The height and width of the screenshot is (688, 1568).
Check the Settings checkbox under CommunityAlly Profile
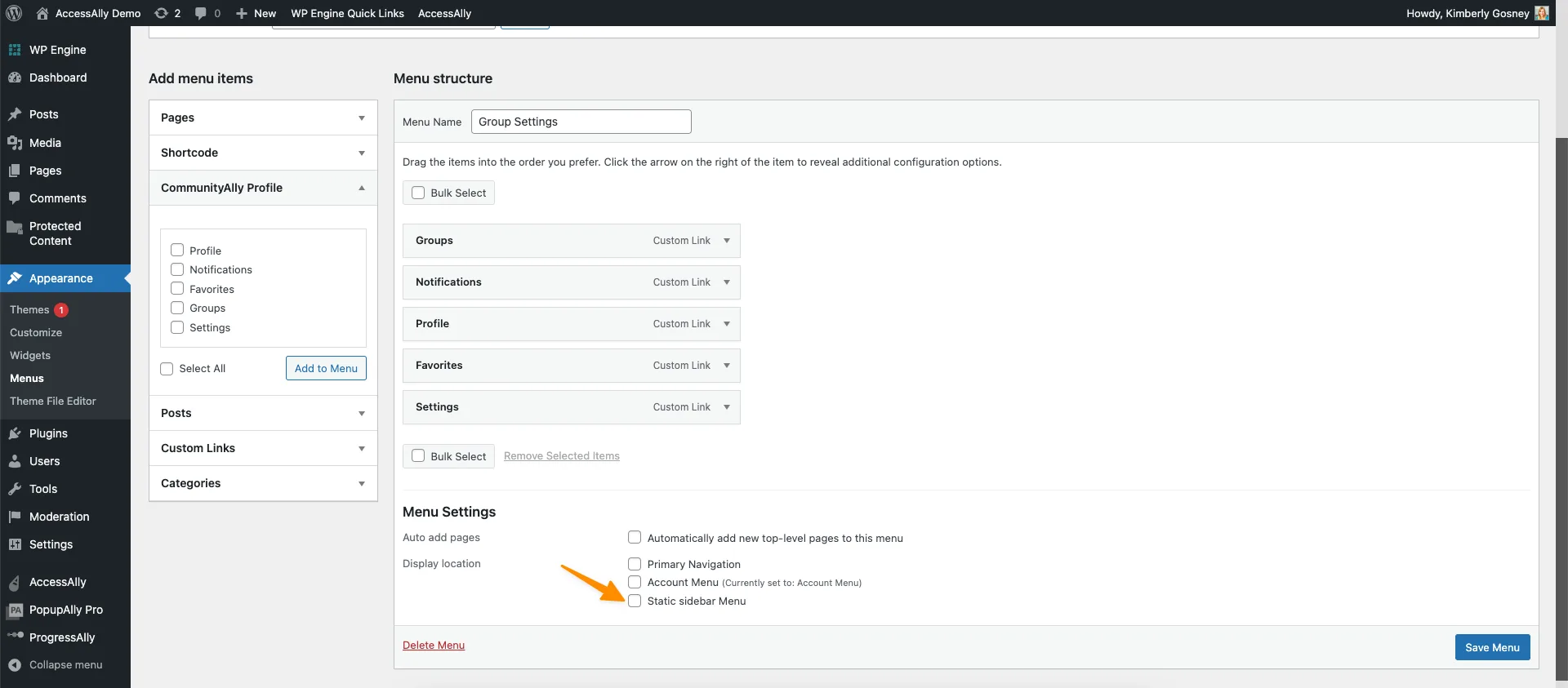click(x=177, y=327)
